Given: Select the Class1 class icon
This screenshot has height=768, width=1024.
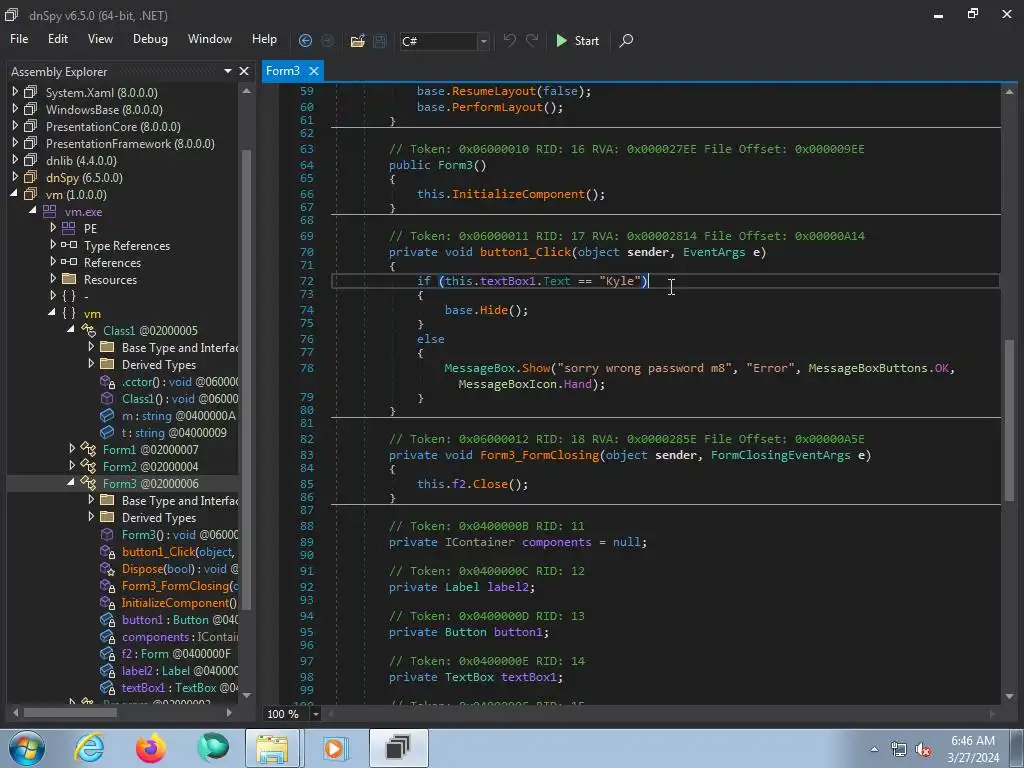Looking at the screenshot, I should [x=88, y=330].
